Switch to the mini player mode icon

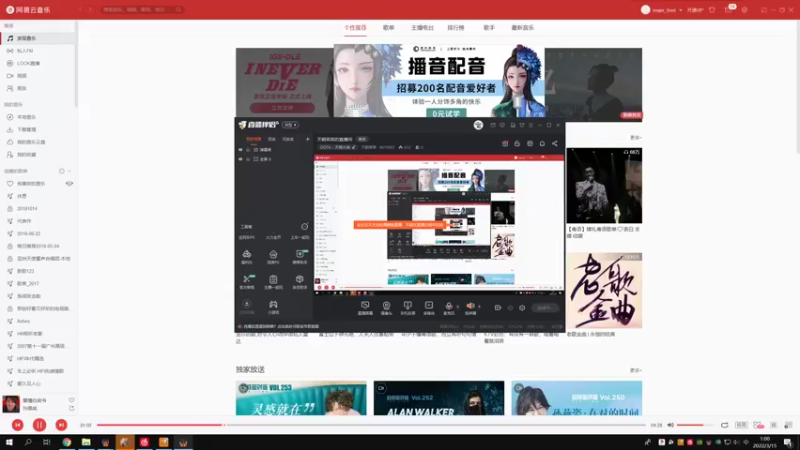[764, 10]
